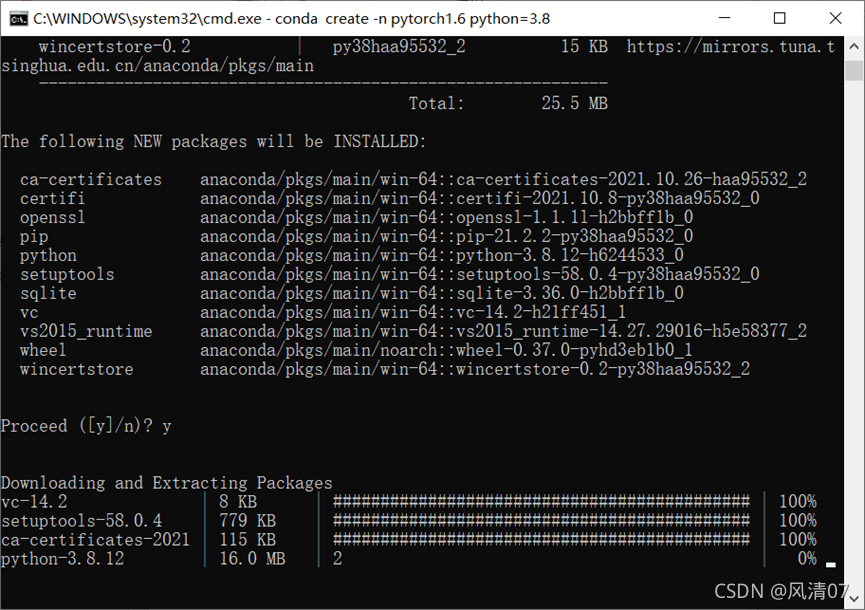Click the 'https://mirrors.tuna.t' URL text

[x=730, y=46]
